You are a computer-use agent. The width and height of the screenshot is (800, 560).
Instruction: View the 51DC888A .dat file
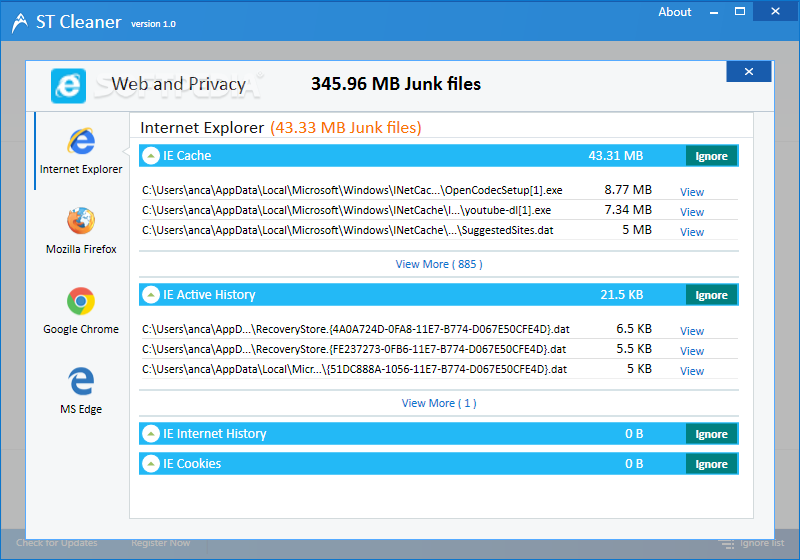692,371
